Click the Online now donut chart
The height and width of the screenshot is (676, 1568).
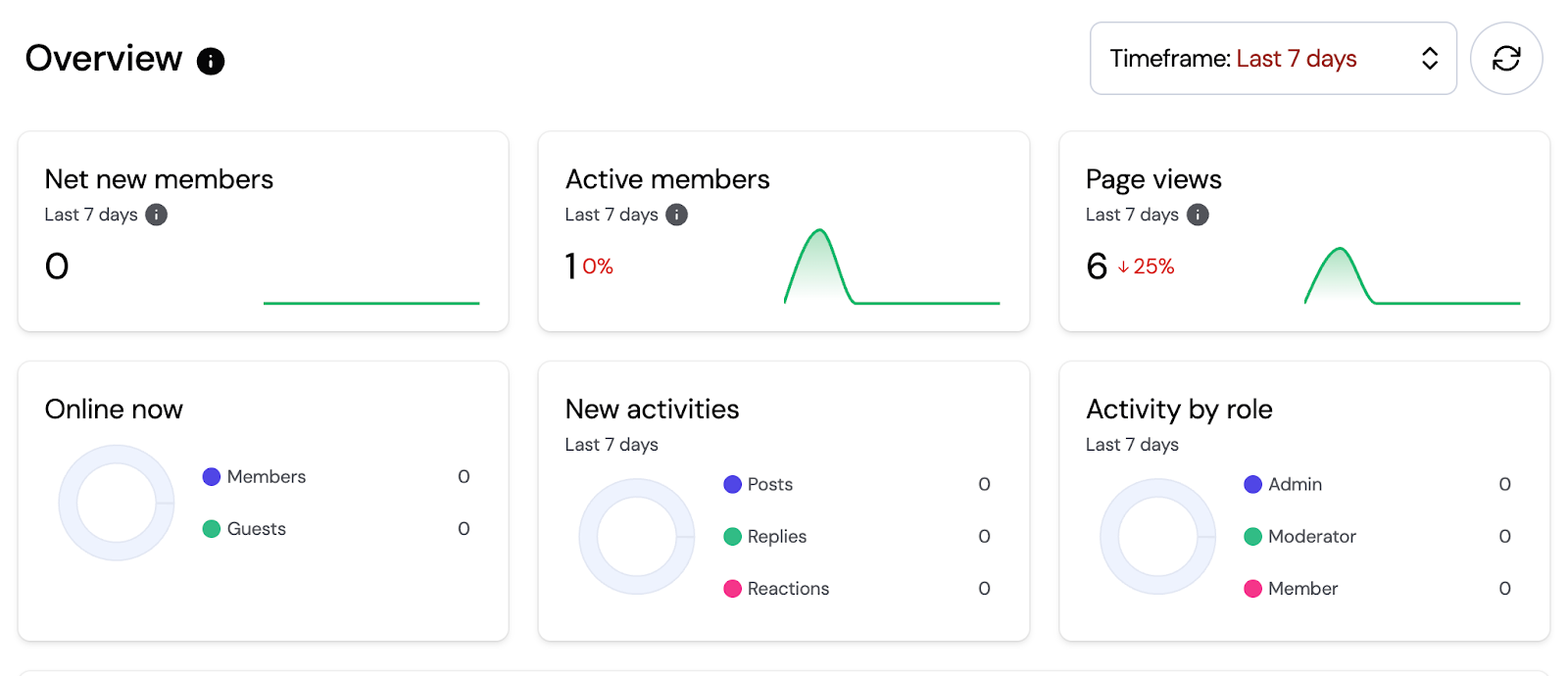pos(117,503)
